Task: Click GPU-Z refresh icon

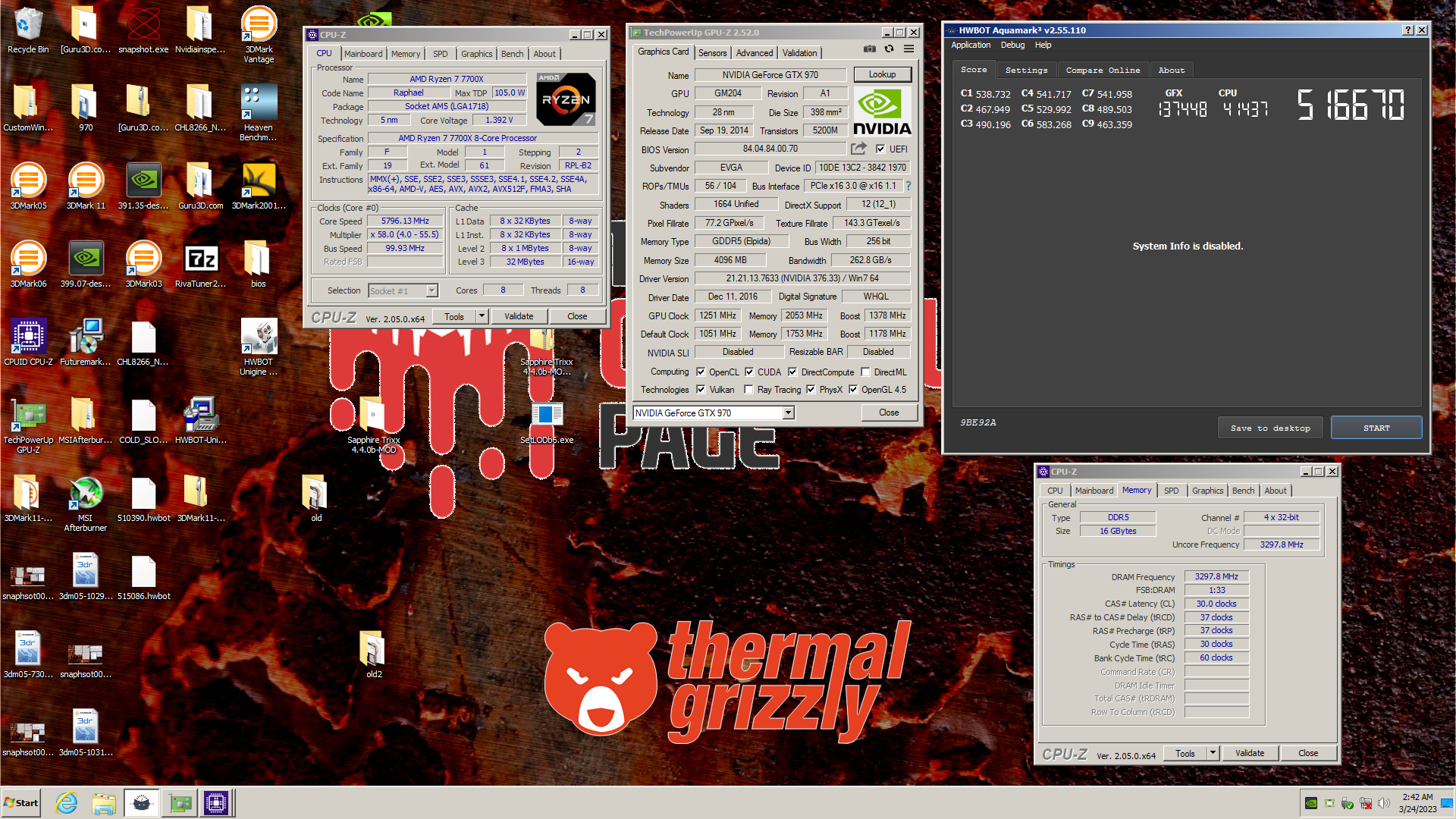Action: tap(889, 49)
